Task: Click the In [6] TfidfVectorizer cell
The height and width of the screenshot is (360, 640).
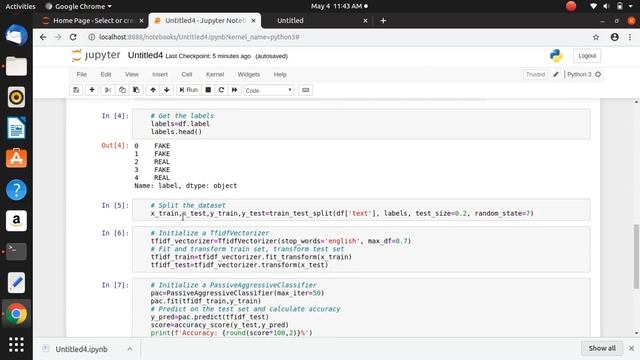Action: click(361, 249)
